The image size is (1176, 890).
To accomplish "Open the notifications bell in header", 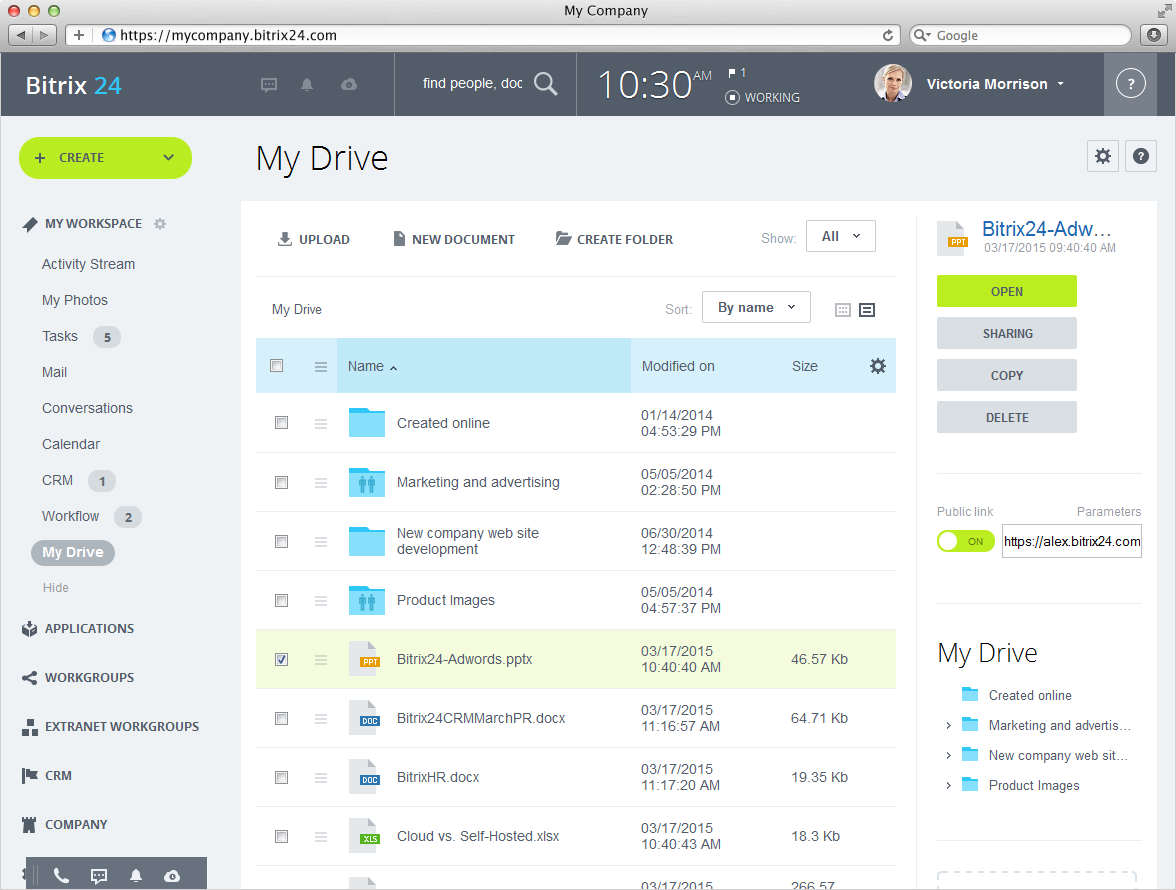I will pyautogui.click(x=307, y=85).
